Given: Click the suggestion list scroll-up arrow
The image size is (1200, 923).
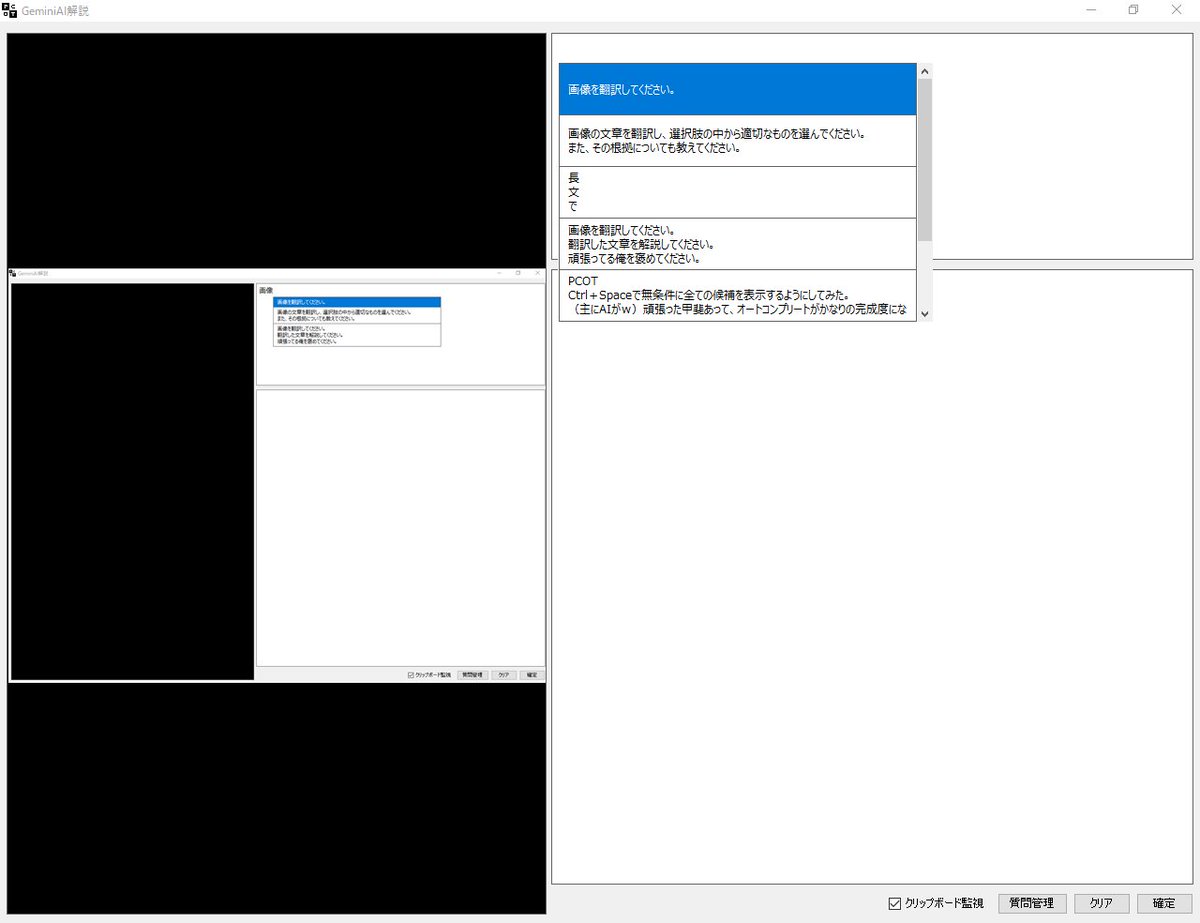Looking at the screenshot, I should 924,72.
